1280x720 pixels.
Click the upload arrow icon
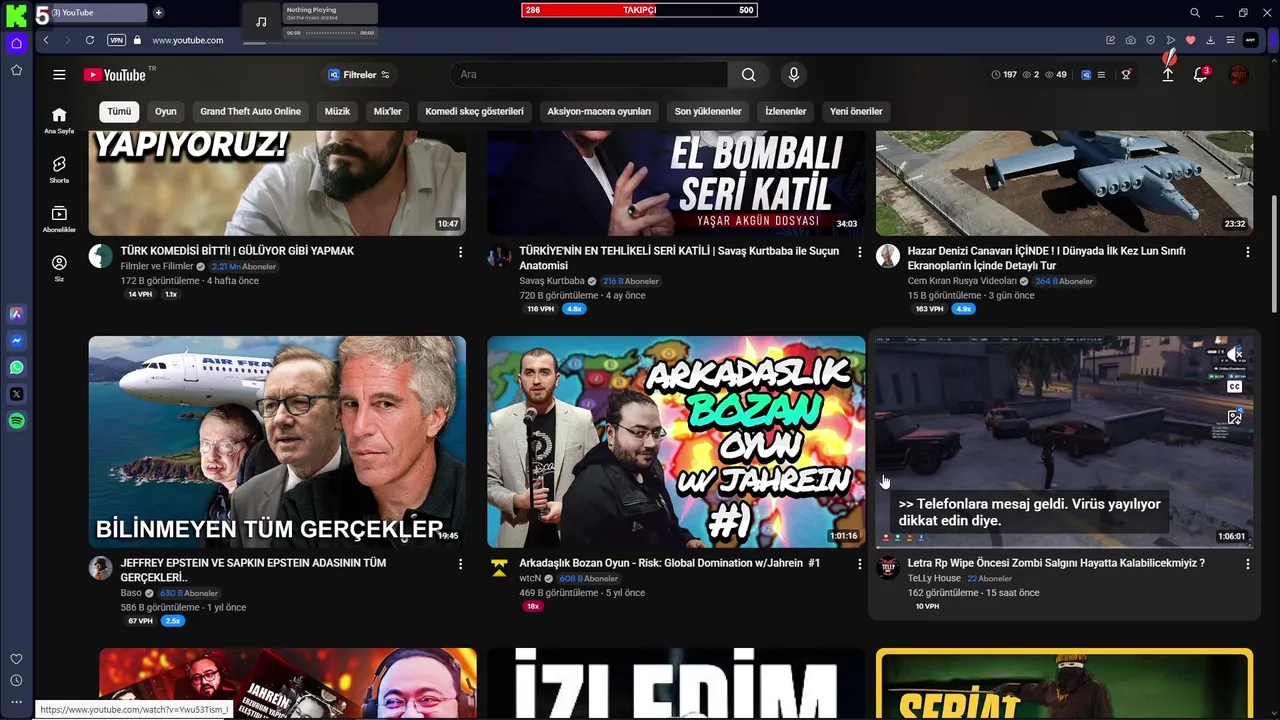[x=1167, y=75]
